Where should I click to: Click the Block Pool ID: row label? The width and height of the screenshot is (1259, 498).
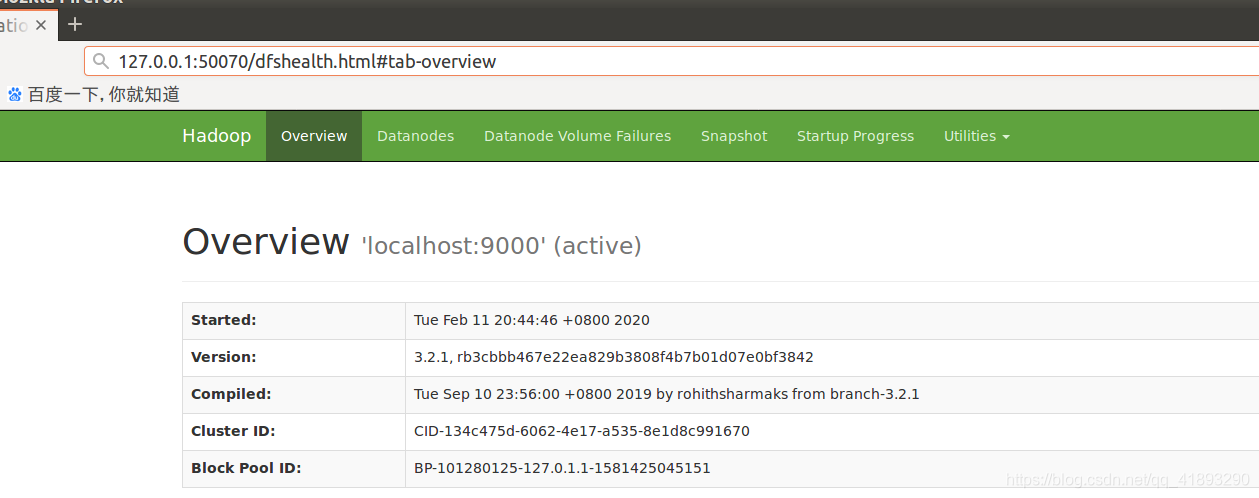pyautogui.click(x=246, y=468)
